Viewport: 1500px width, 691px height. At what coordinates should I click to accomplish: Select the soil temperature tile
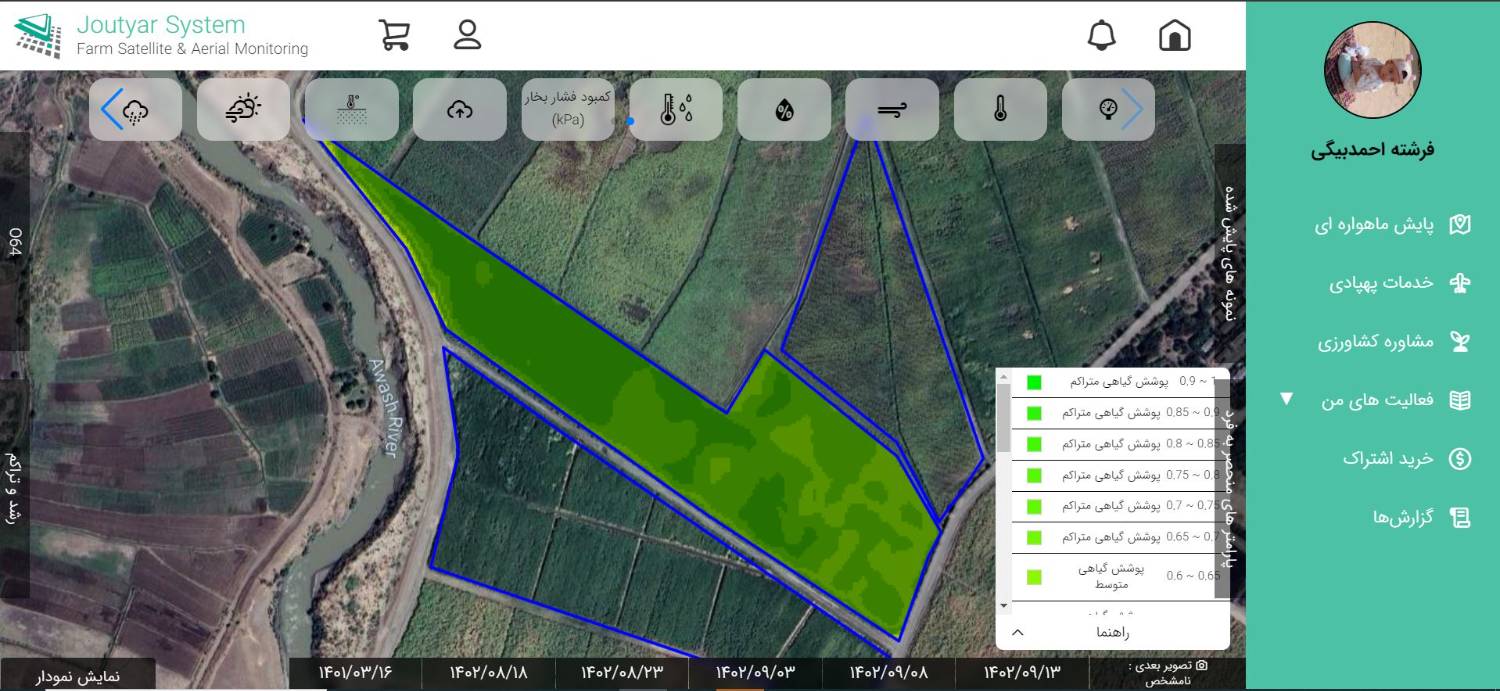351,110
